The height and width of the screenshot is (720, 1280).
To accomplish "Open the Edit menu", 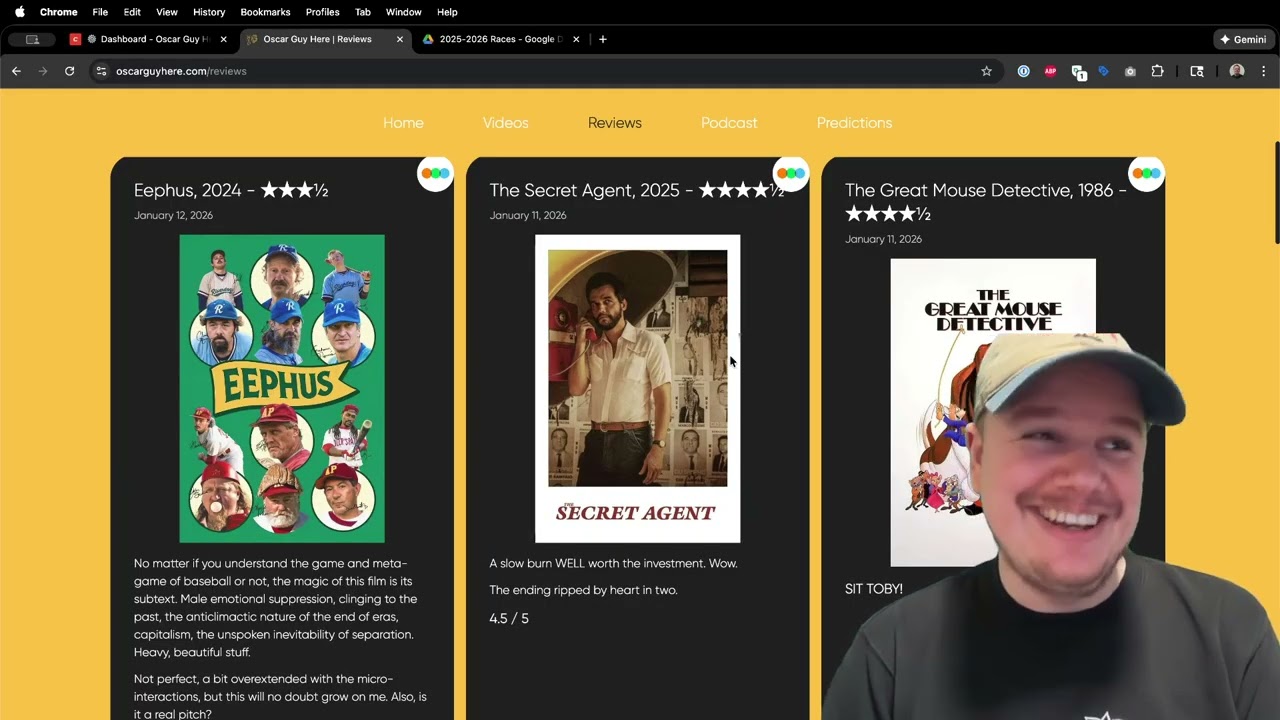I will click(132, 12).
